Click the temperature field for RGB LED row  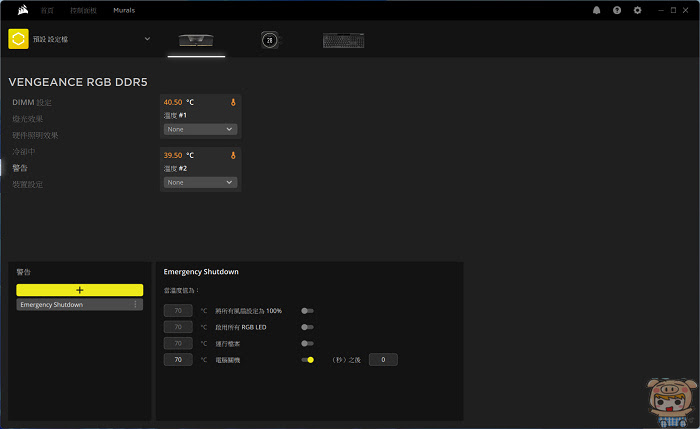click(x=178, y=327)
